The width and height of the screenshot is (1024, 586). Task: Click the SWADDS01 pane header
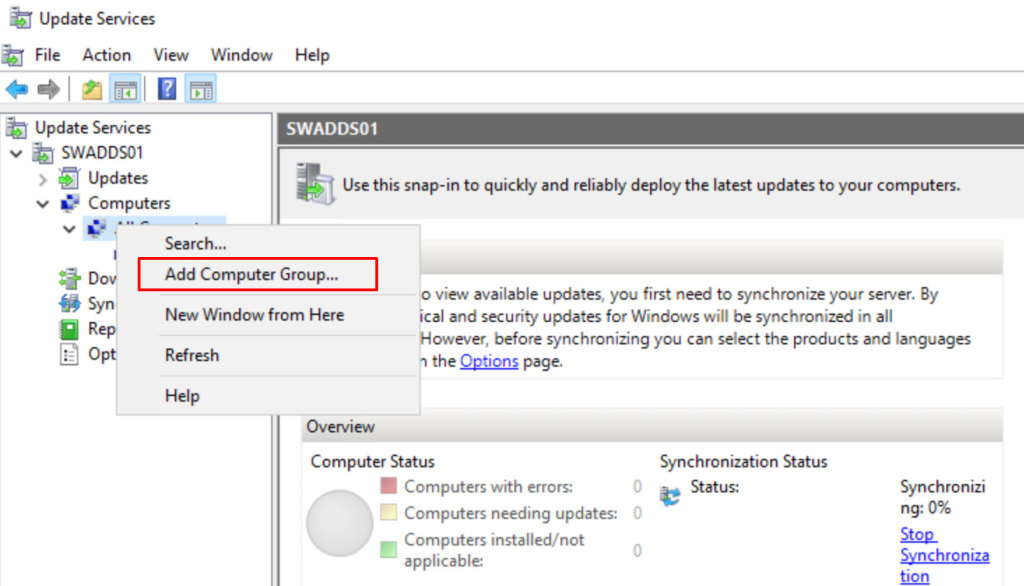650,129
